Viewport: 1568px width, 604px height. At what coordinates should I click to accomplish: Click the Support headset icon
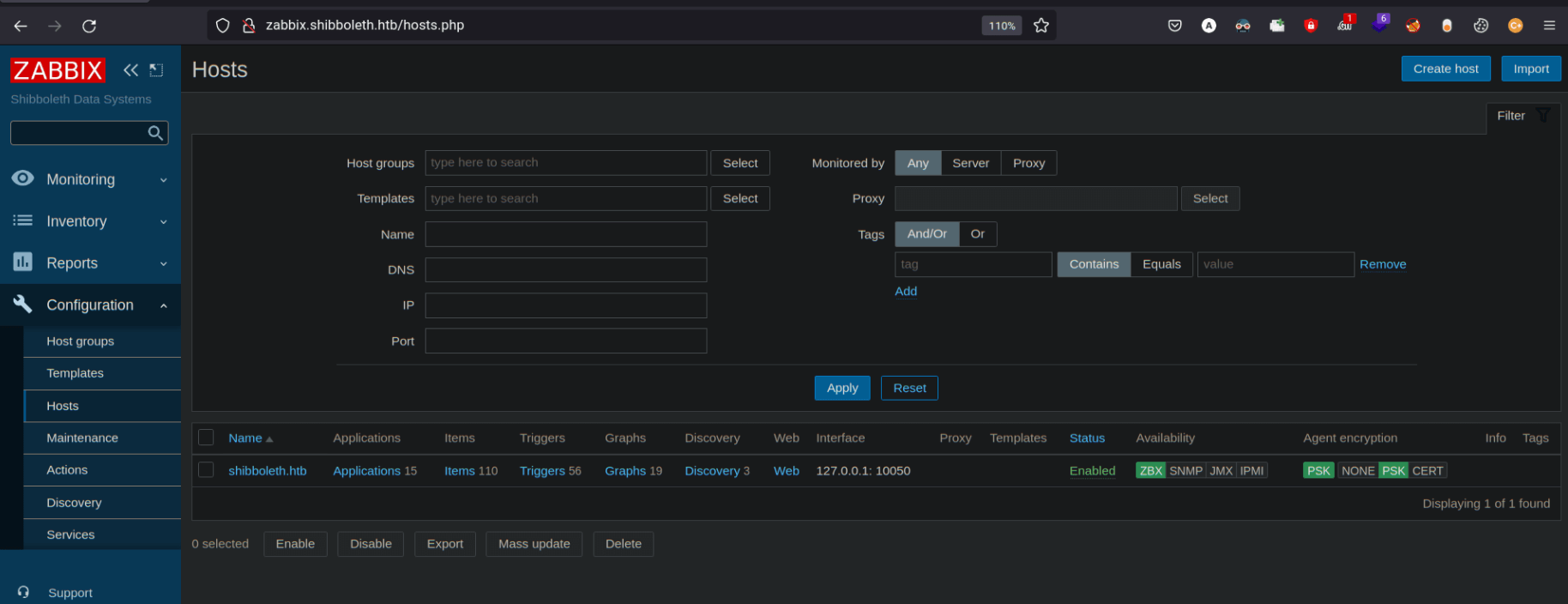point(23,592)
